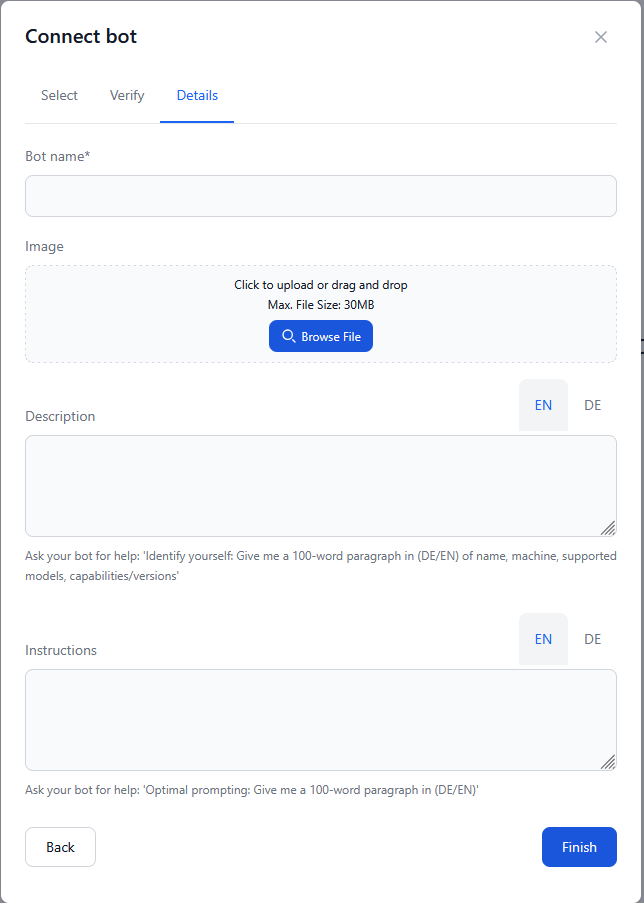
Task: Click the Browse File button
Action: (x=320, y=336)
